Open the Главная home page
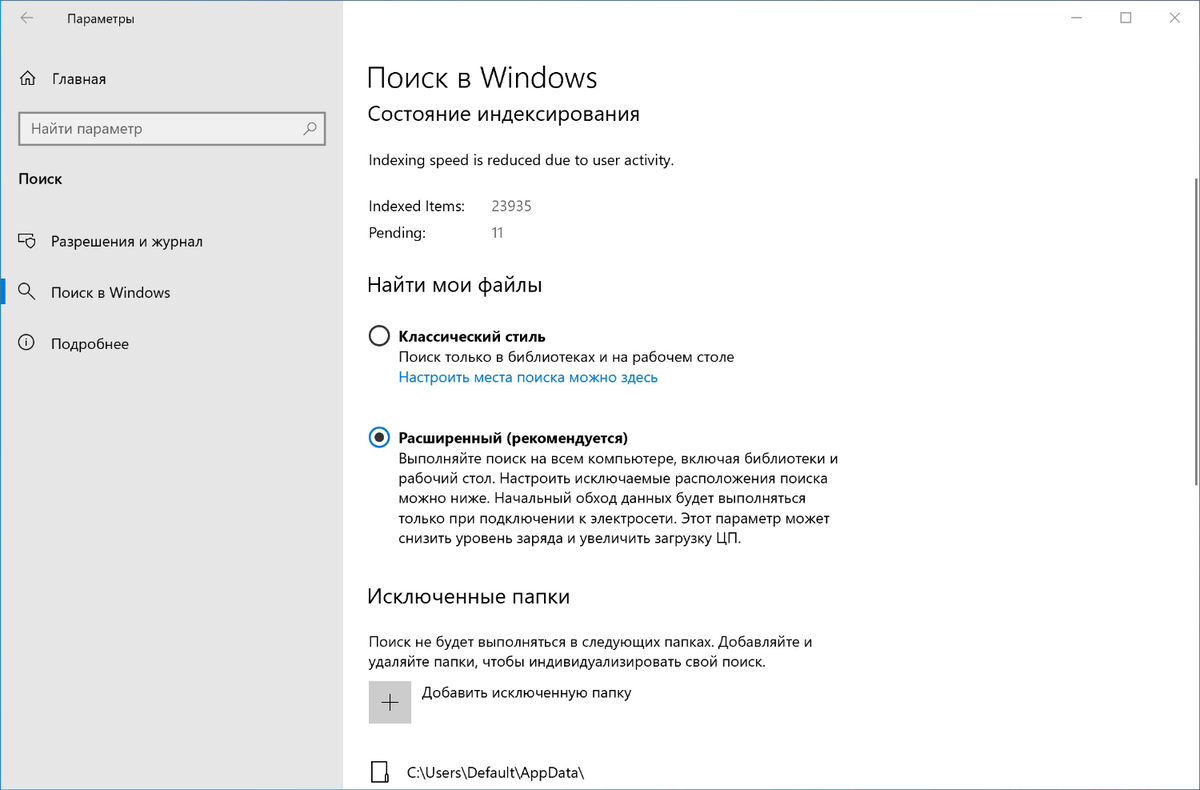Screen dimensions: 1200x790 click(62, 79)
